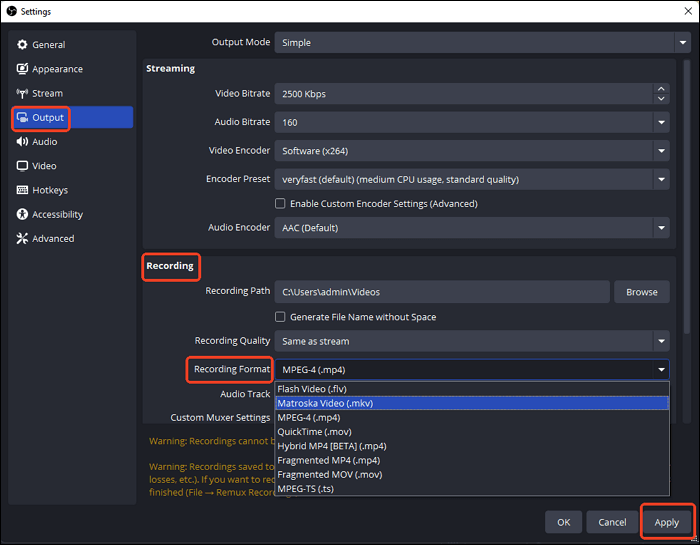This screenshot has width=700, height=545.
Task: Select the Hotkeys keyboard icon
Action: click(x=22, y=190)
